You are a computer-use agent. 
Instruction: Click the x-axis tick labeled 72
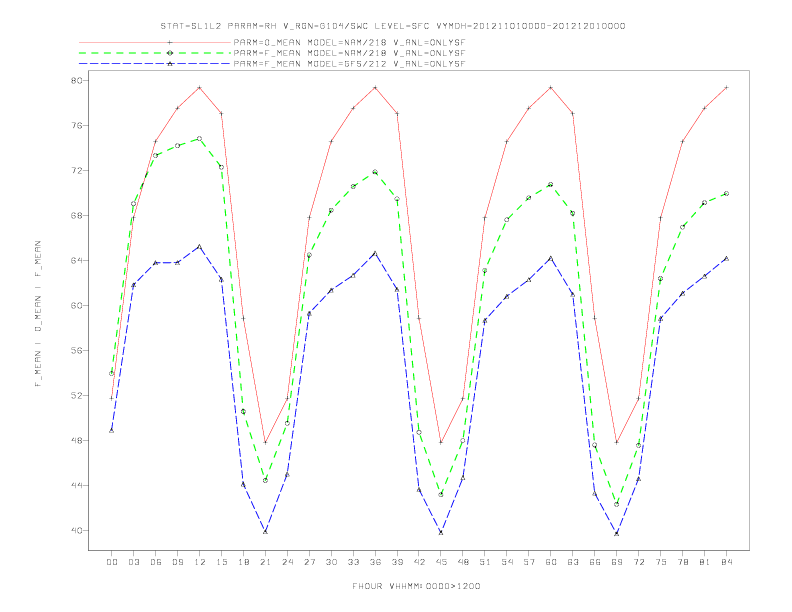[x=639, y=562]
